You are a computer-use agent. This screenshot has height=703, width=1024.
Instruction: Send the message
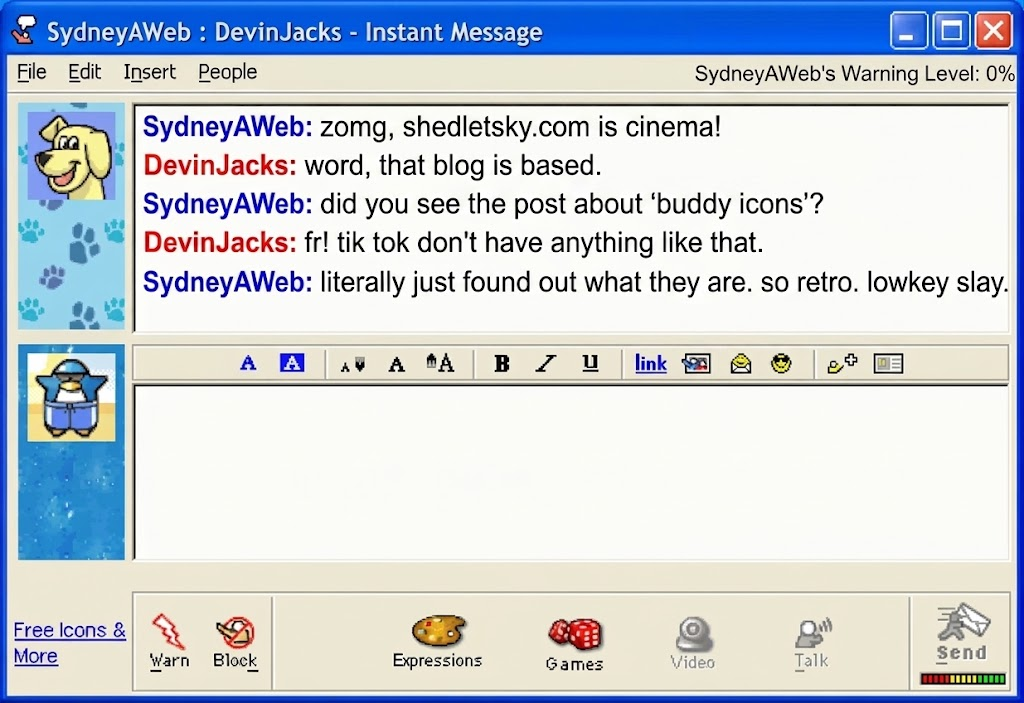point(962,632)
